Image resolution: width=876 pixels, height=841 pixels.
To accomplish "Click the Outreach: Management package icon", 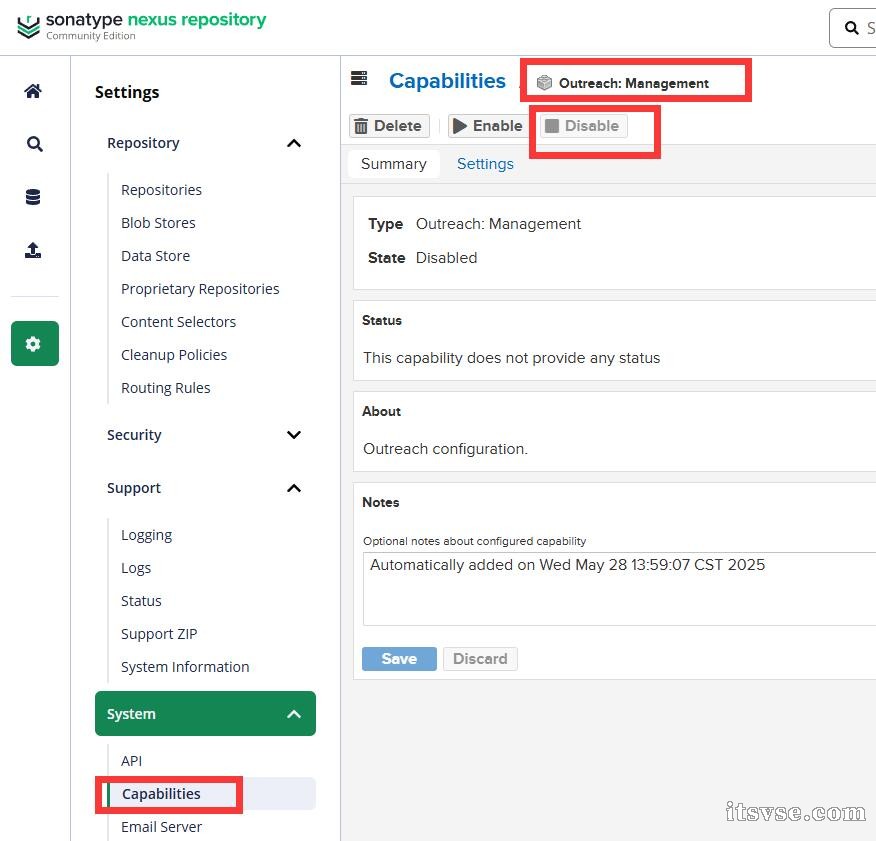I will 544,83.
